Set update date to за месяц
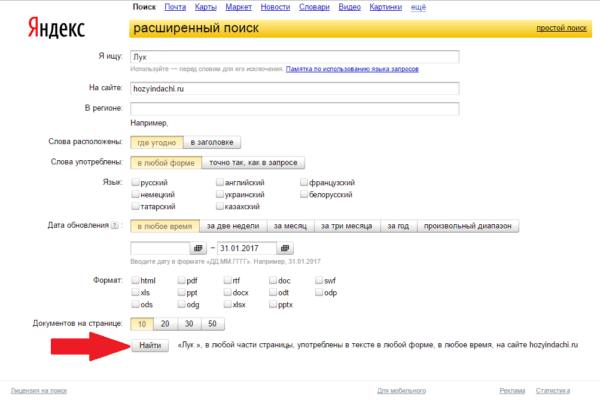 pos(289,227)
